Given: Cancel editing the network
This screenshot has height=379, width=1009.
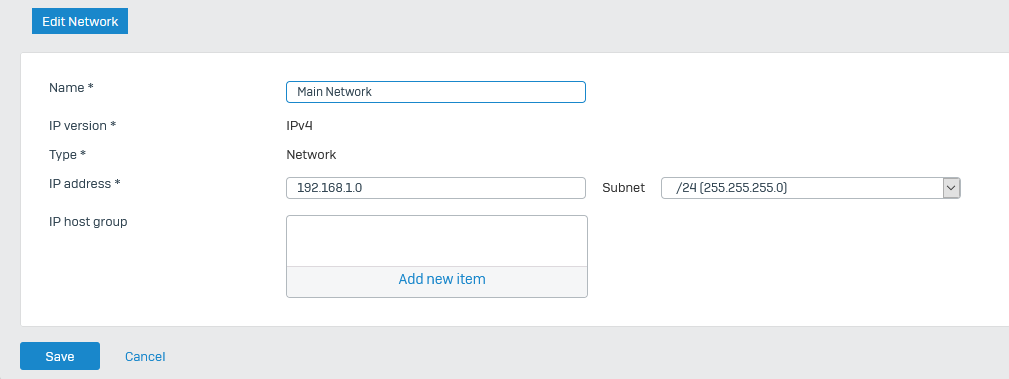Looking at the screenshot, I should (x=145, y=356).
